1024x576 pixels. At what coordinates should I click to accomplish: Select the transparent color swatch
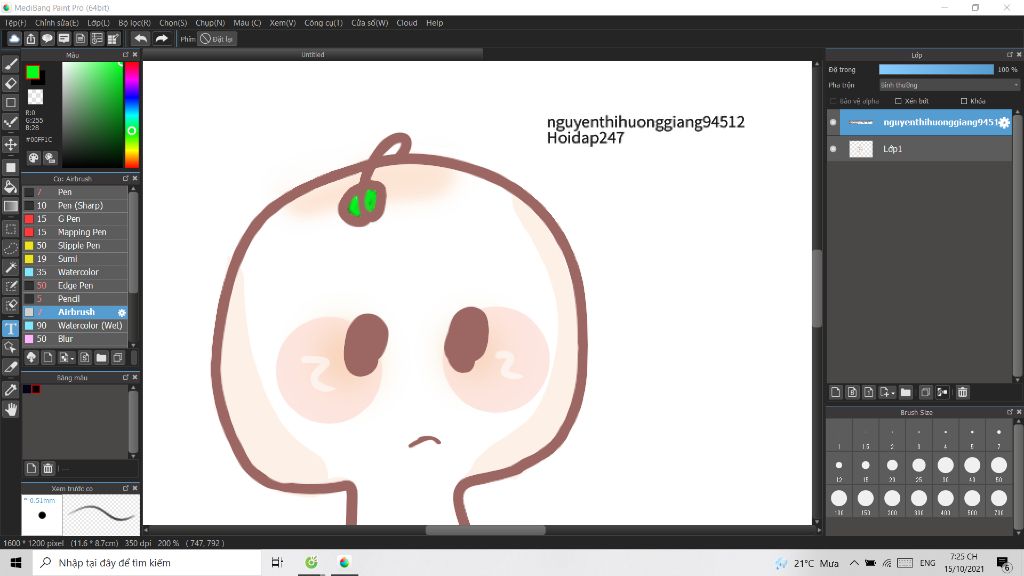(x=35, y=97)
